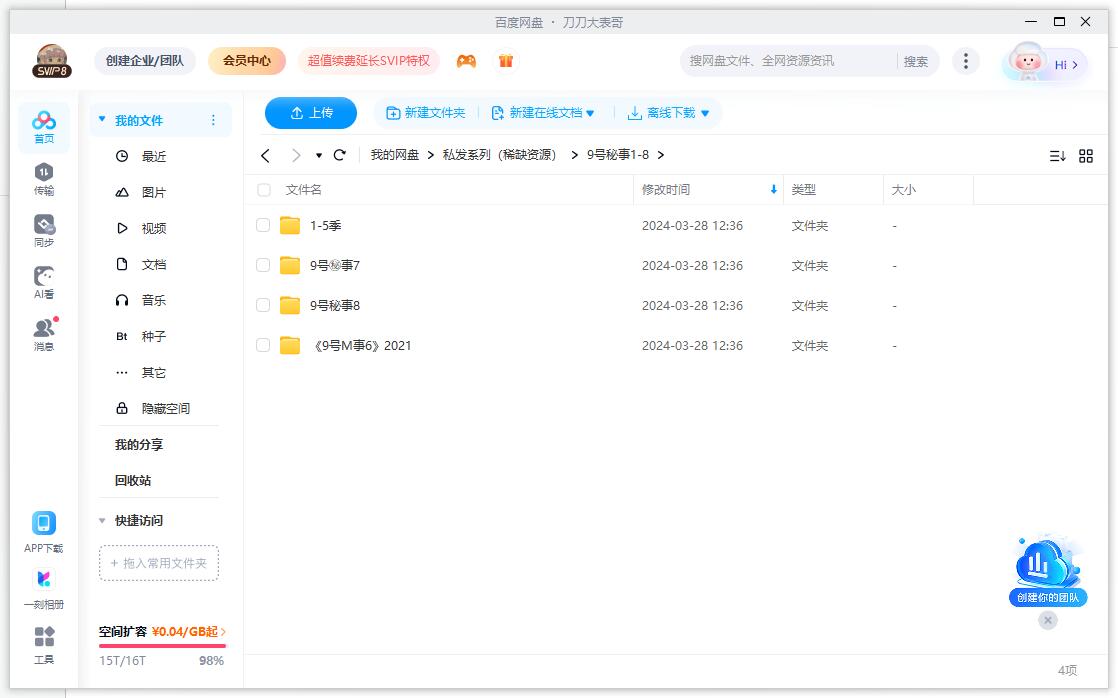Collapse the 快捷访问 section
1118x698 pixels.
pyautogui.click(x=102, y=520)
